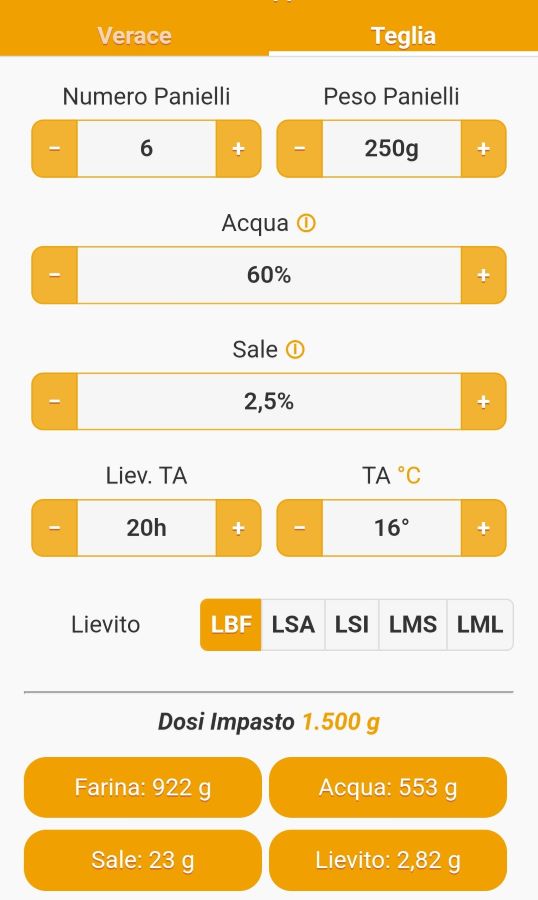
Task: Increase Liev. TA hours with plus
Action: point(238,527)
